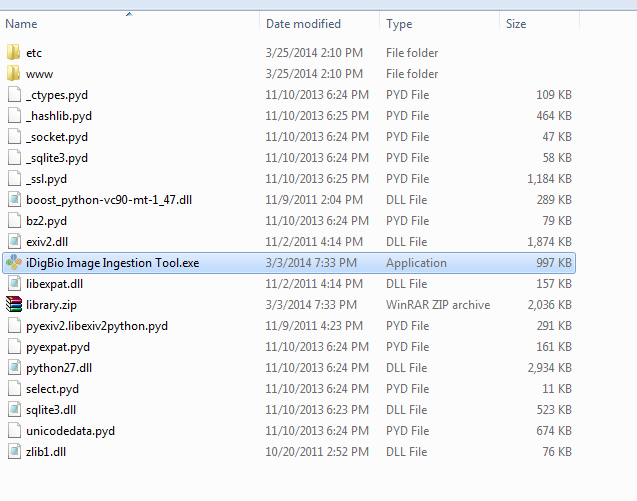Image resolution: width=637 pixels, height=501 pixels.
Task: Click the _ctypes.pyd file icon
Action: pos(13,95)
